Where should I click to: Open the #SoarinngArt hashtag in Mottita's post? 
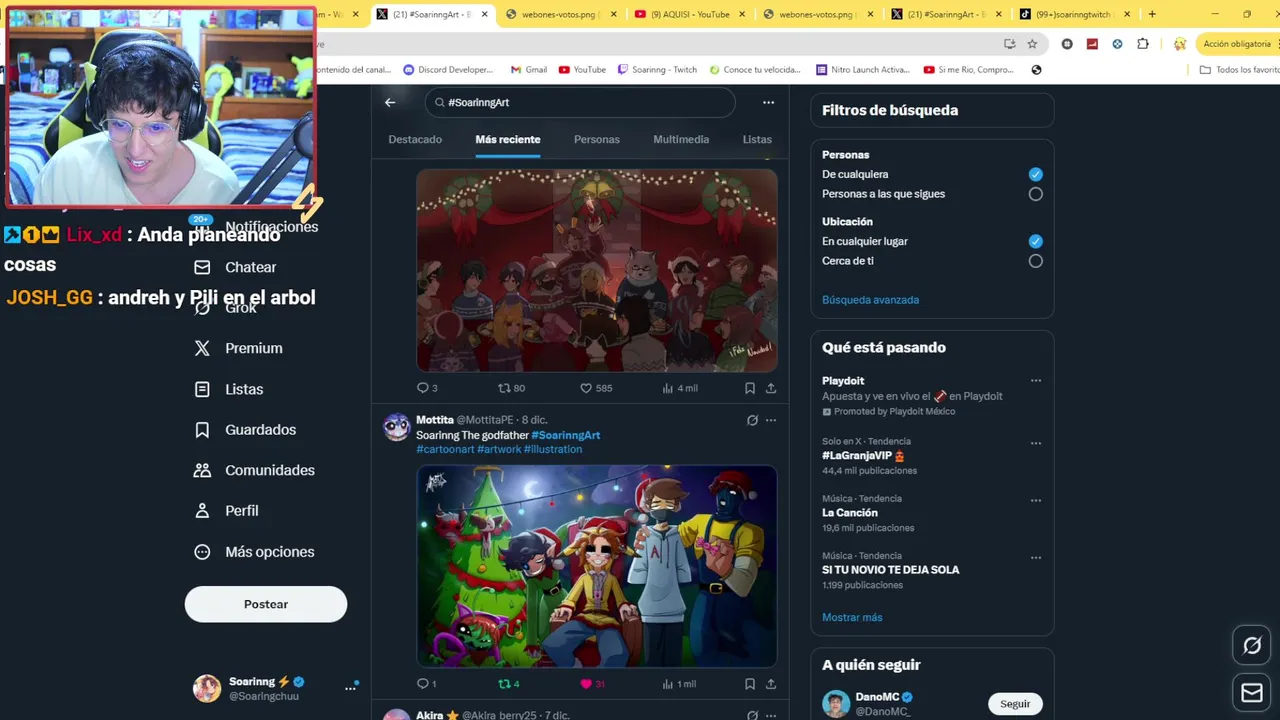click(566, 435)
